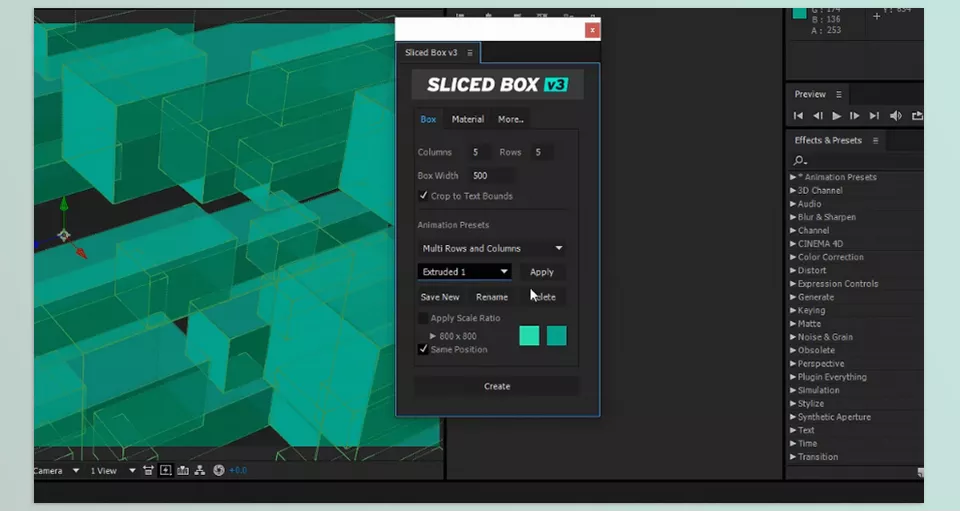Click the Apply preset button
The image size is (960, 511).
542,272
